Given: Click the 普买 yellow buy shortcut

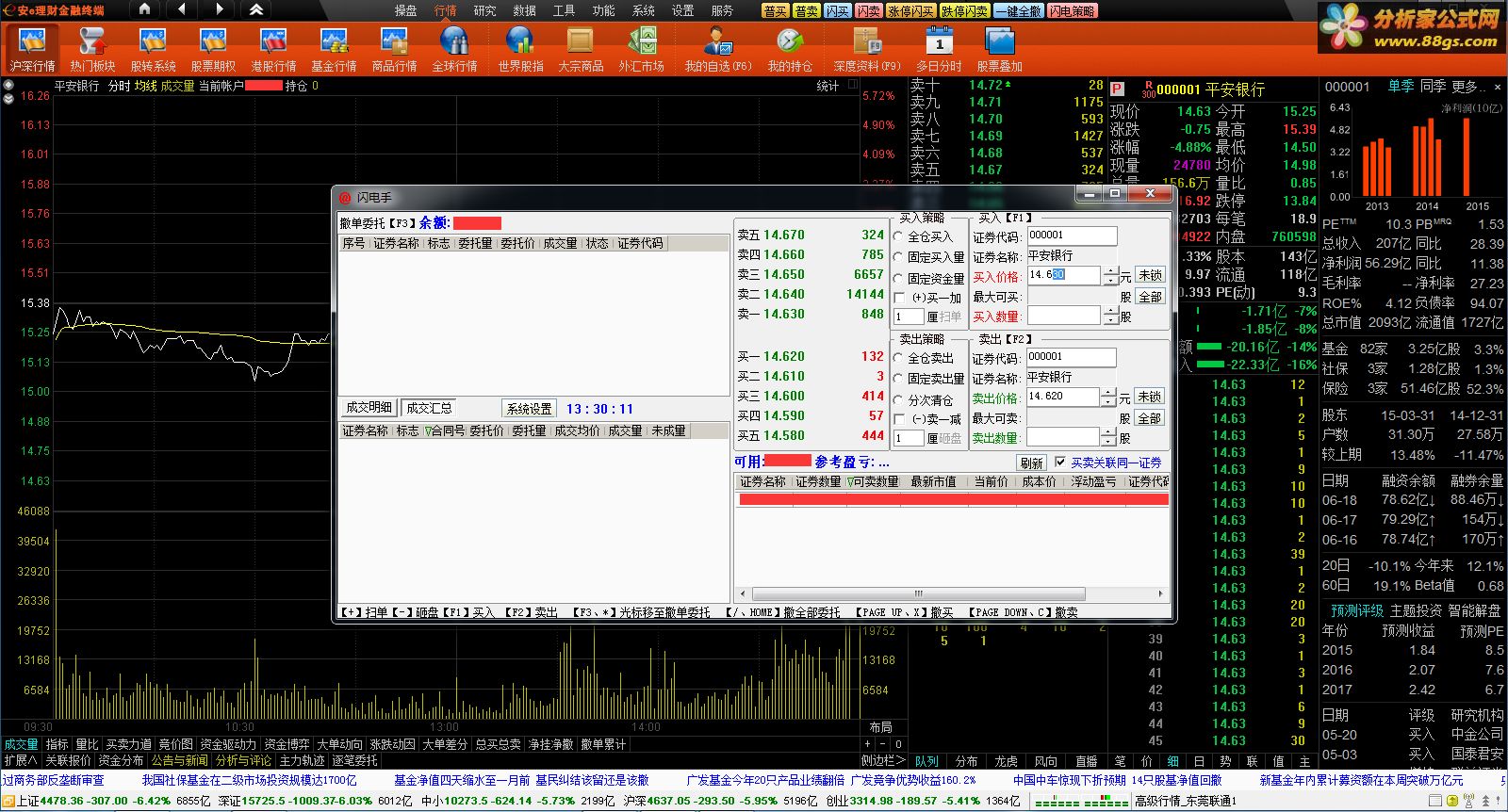Looking at the screenshot, I should click(776, 11).
